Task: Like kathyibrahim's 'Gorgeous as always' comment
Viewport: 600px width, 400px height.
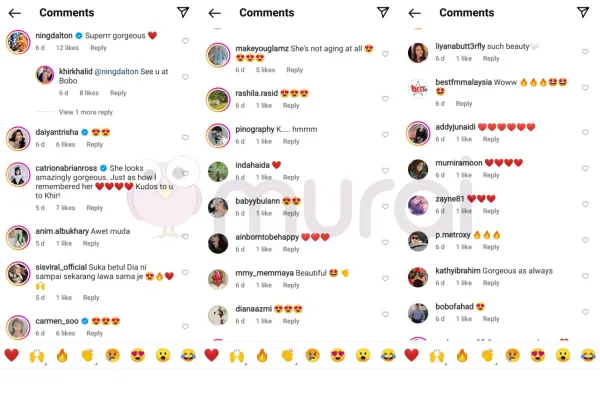Action: coord(585,276)
